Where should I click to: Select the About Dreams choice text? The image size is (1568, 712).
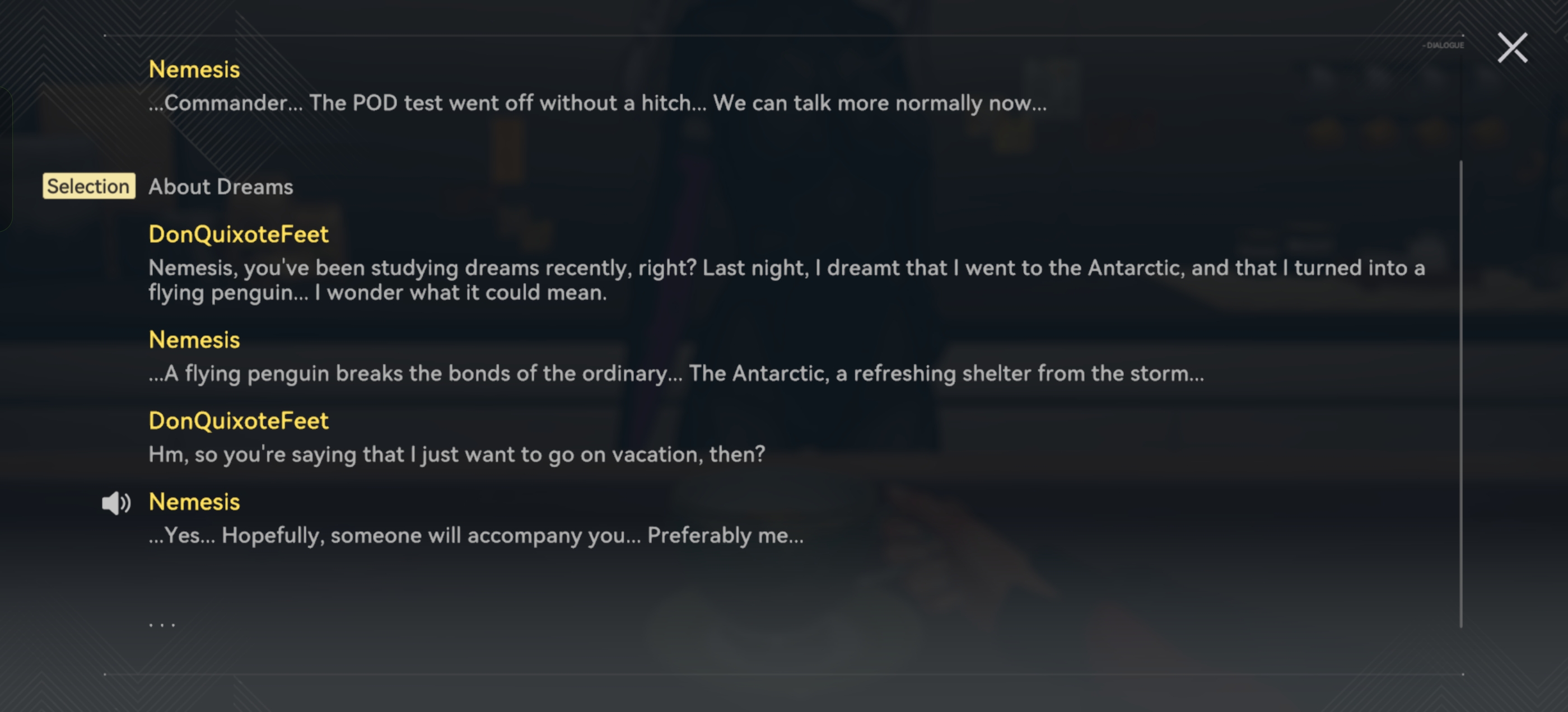click(220, 187)
